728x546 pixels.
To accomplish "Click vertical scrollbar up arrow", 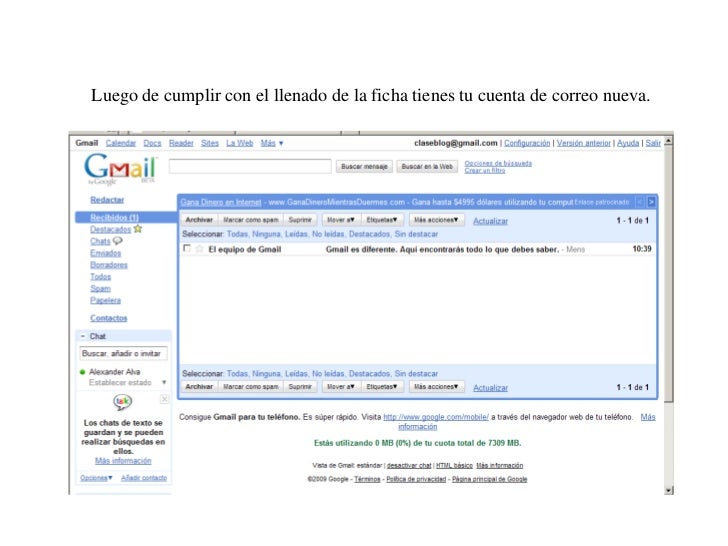I will pyautogui.click(x=669, y=140).
